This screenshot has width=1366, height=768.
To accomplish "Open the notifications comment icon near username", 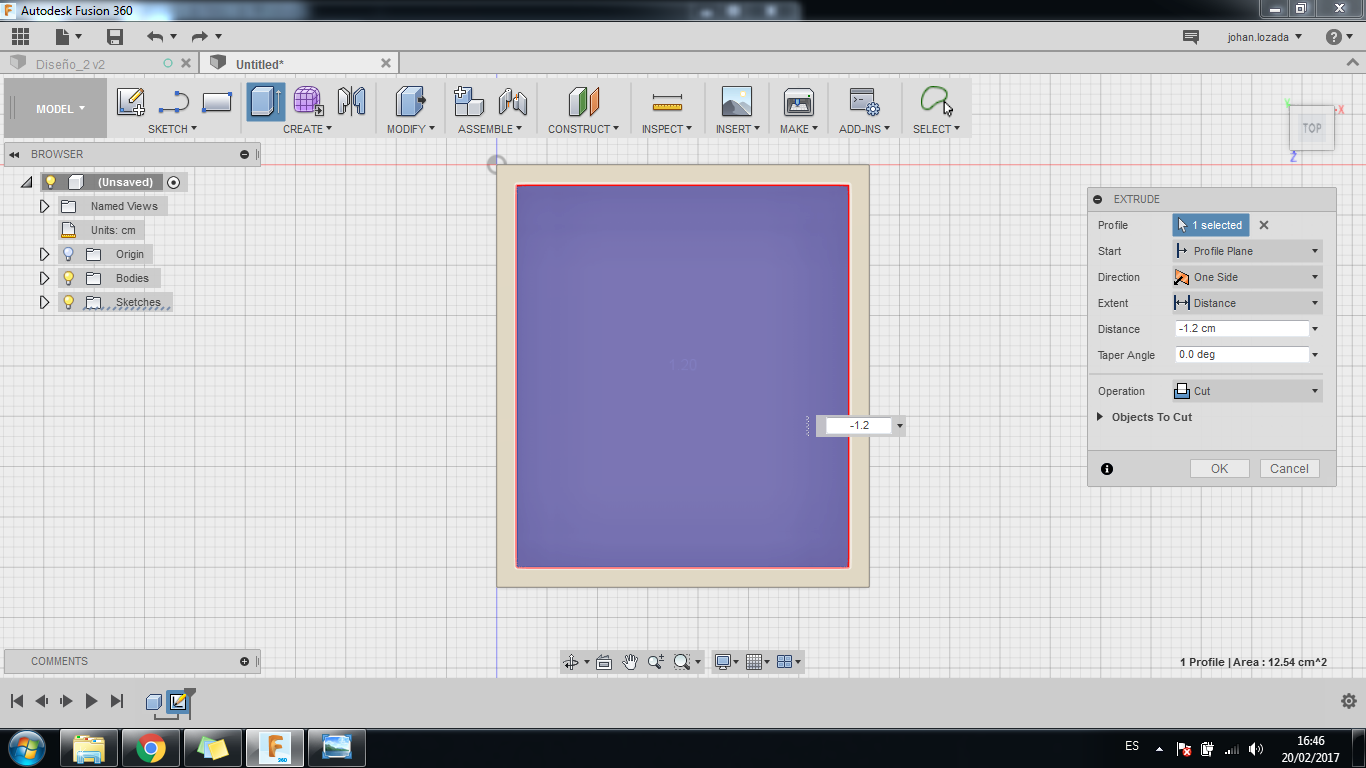I will 1191,37.
